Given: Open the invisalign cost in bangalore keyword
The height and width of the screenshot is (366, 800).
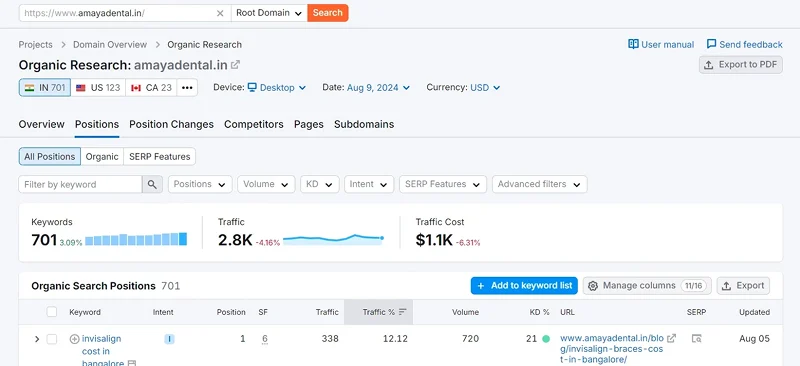Looking at the screenshot, I should pyautogui.click(x=103, y=351).
